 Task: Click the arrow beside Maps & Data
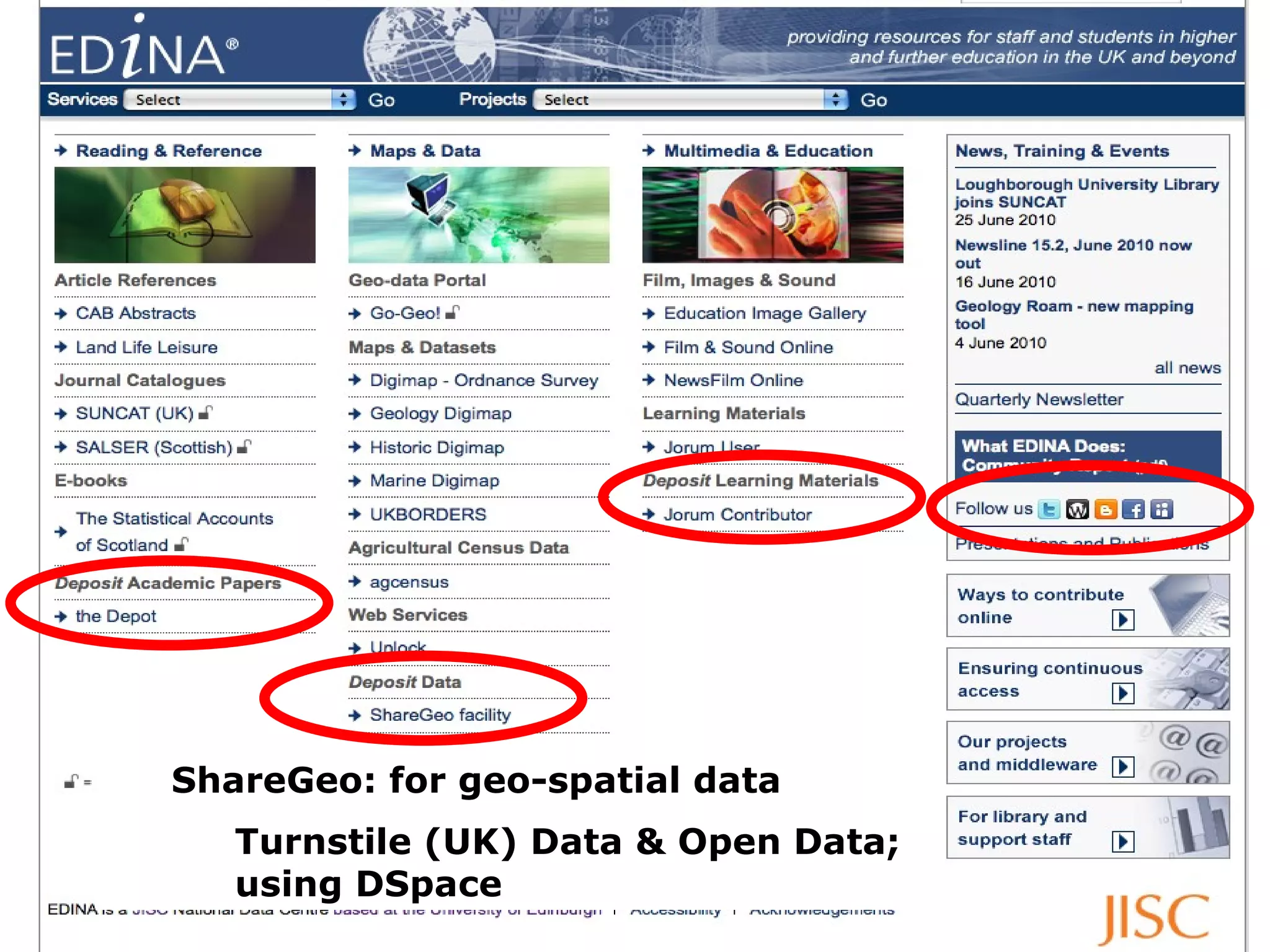click(x=355, y=150)
